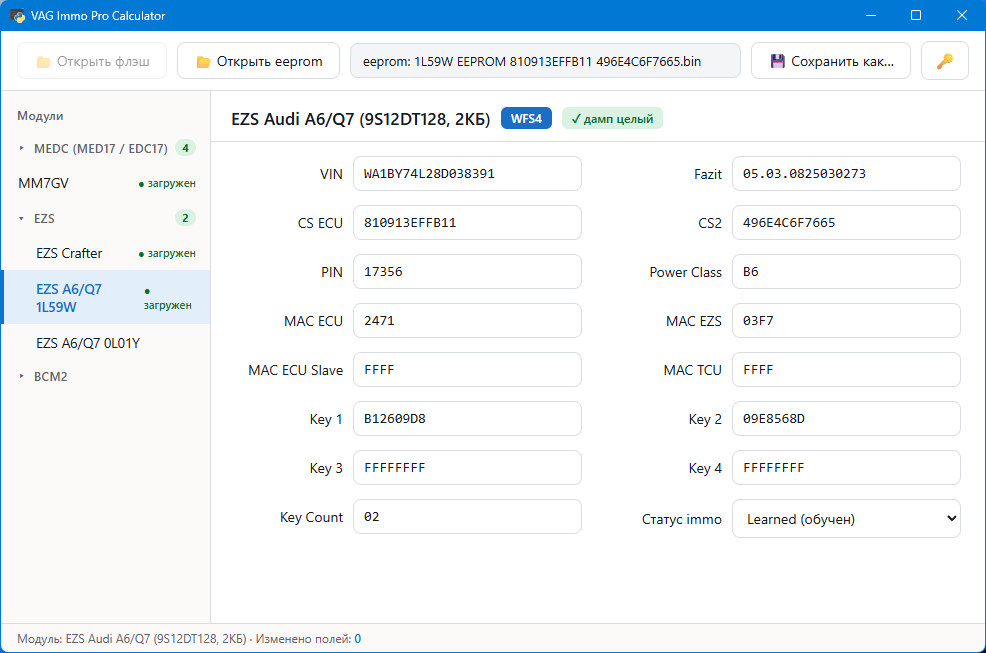The width and height of the screenshot is (986, 653).
Task: Click the Power Class field
Action: point(846,272)
